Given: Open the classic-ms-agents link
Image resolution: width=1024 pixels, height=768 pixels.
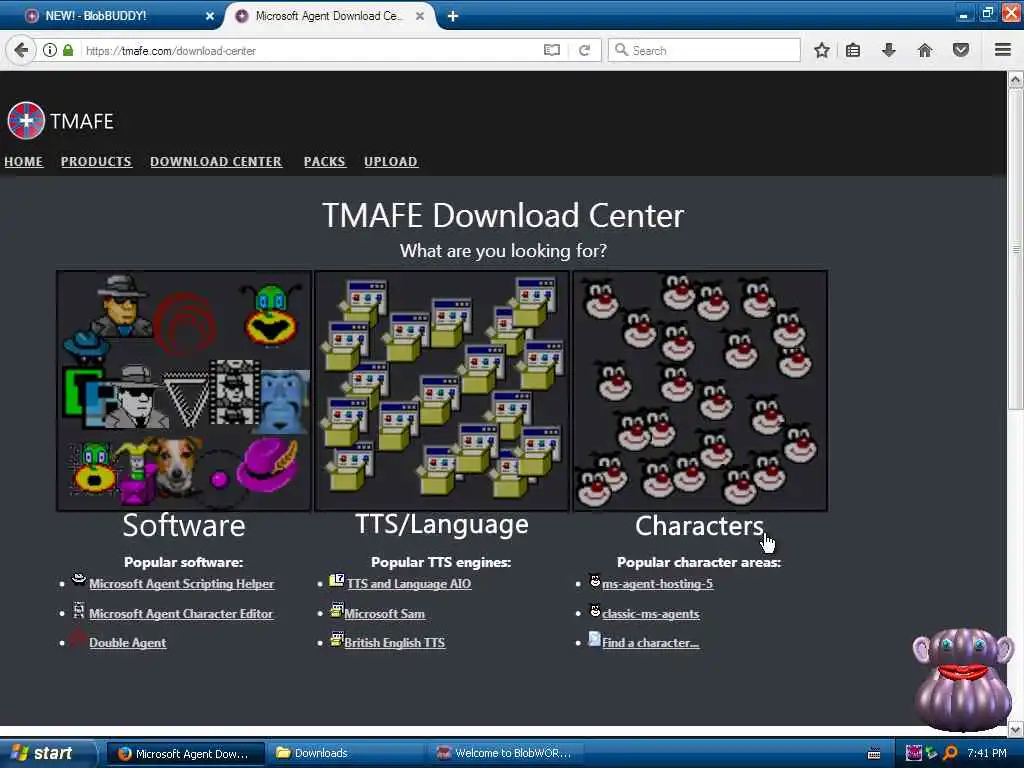Looking at the screenshot, I should [650, 614].
